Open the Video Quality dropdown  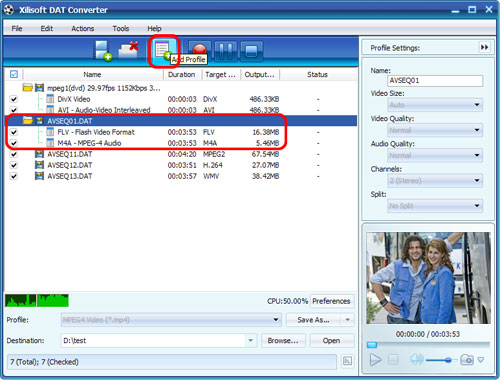tap(435, 130)
